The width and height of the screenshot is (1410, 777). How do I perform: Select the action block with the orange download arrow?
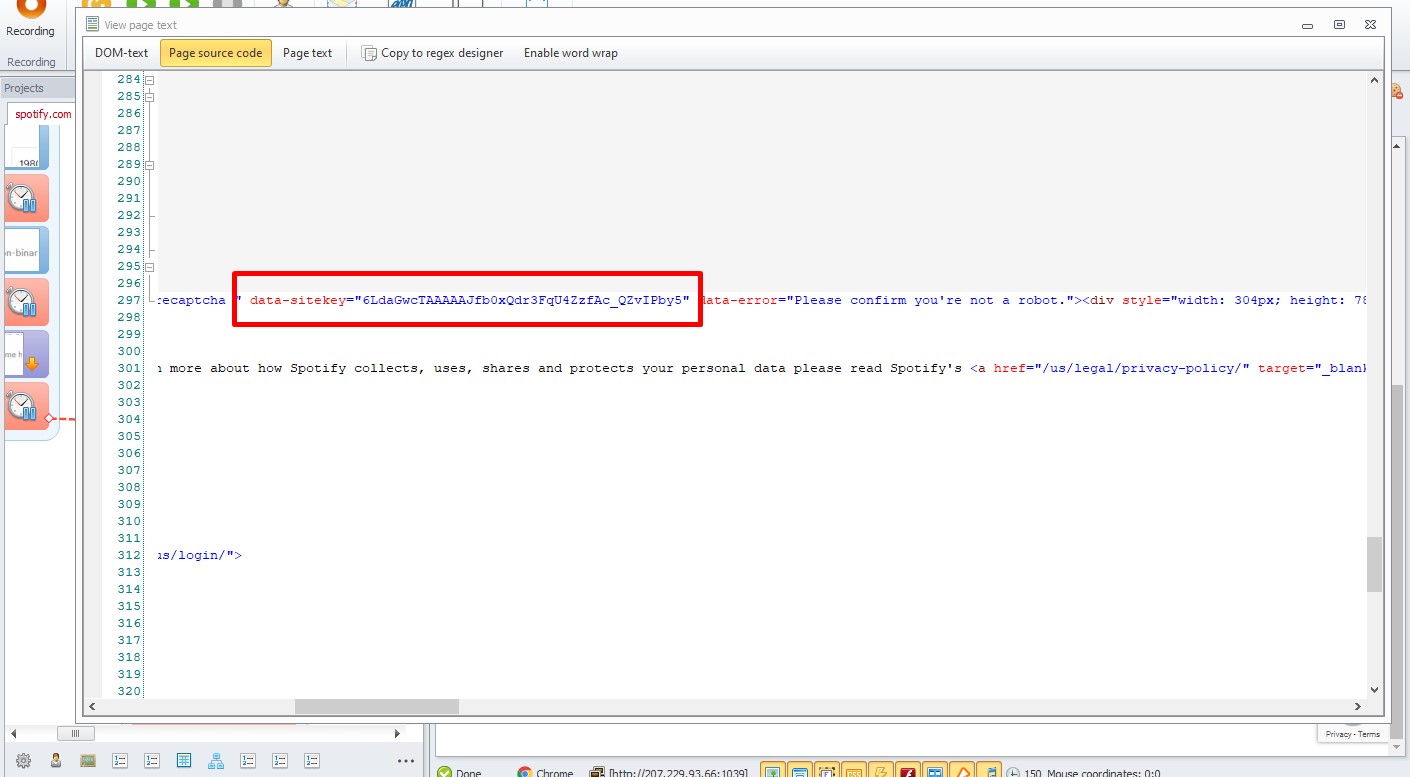(x=26, y=354)
